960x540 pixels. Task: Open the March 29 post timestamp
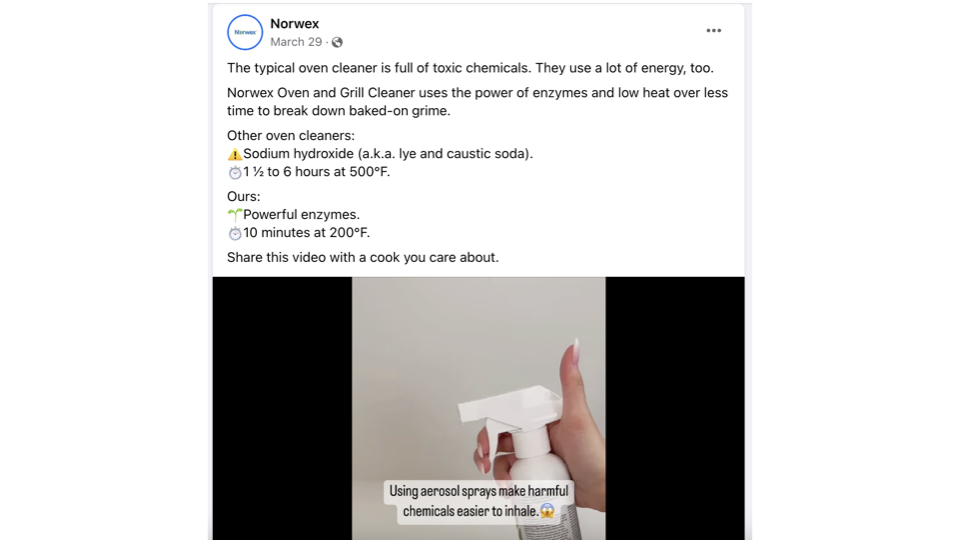pos(296,42)
